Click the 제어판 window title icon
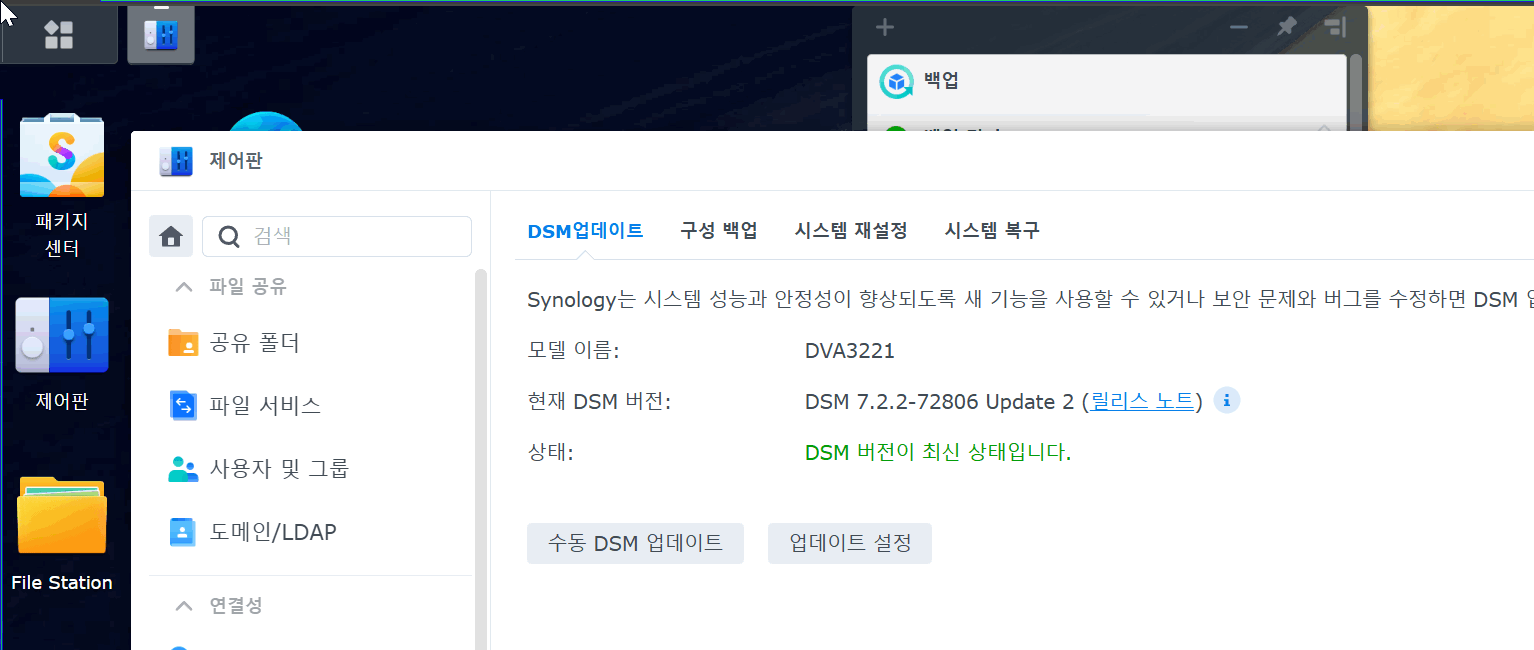The width and height of the screenshot is (1534, 650). click(x=176, y=161)
